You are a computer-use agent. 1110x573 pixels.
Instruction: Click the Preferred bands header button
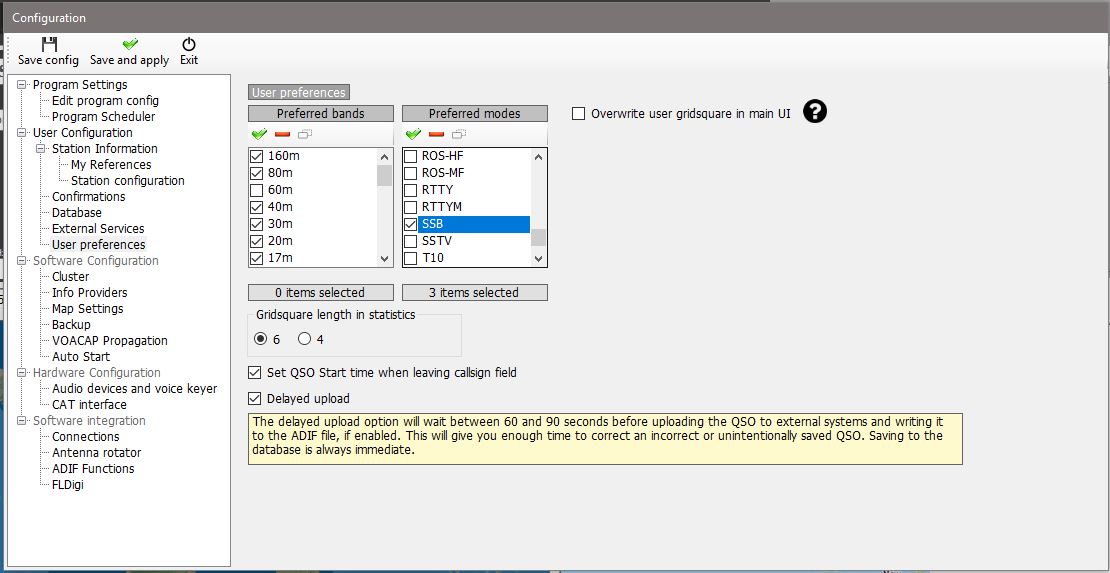321,113
